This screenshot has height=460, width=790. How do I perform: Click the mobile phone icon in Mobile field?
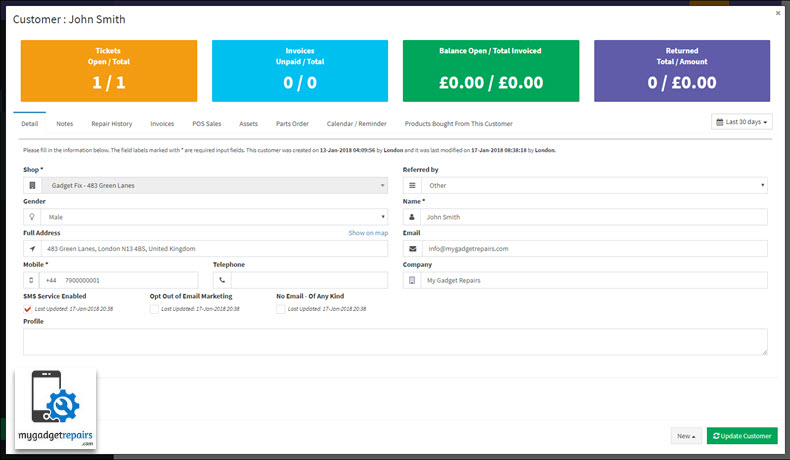(31, 280)
